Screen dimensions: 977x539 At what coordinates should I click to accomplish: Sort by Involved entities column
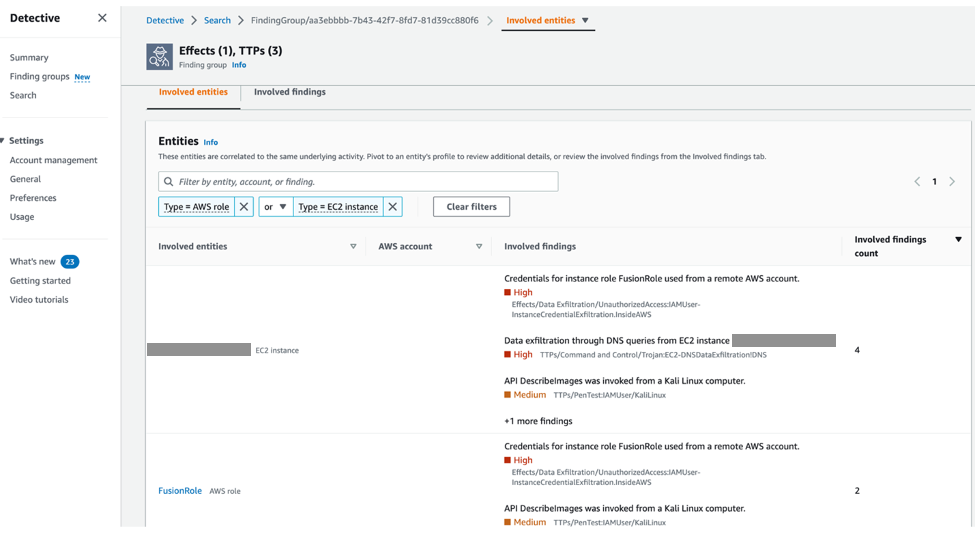click(x=353, y=247)
